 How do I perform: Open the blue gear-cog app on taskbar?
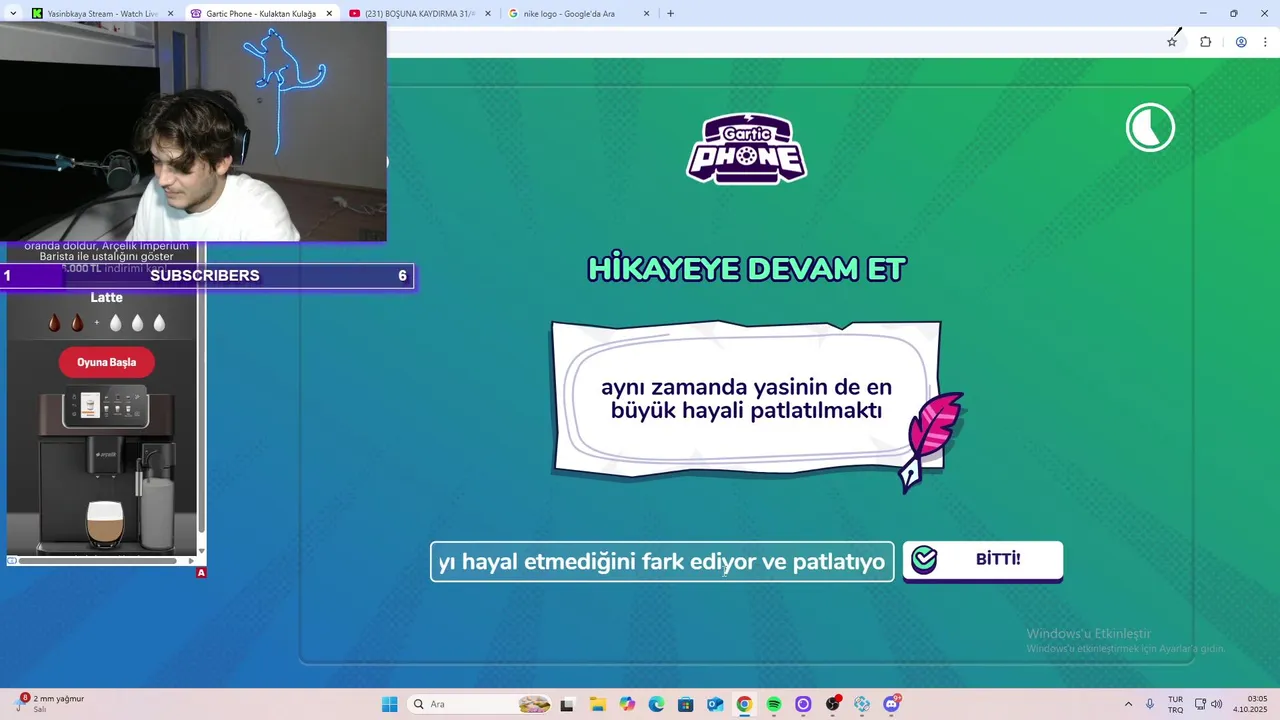click(x=862, y=704)
